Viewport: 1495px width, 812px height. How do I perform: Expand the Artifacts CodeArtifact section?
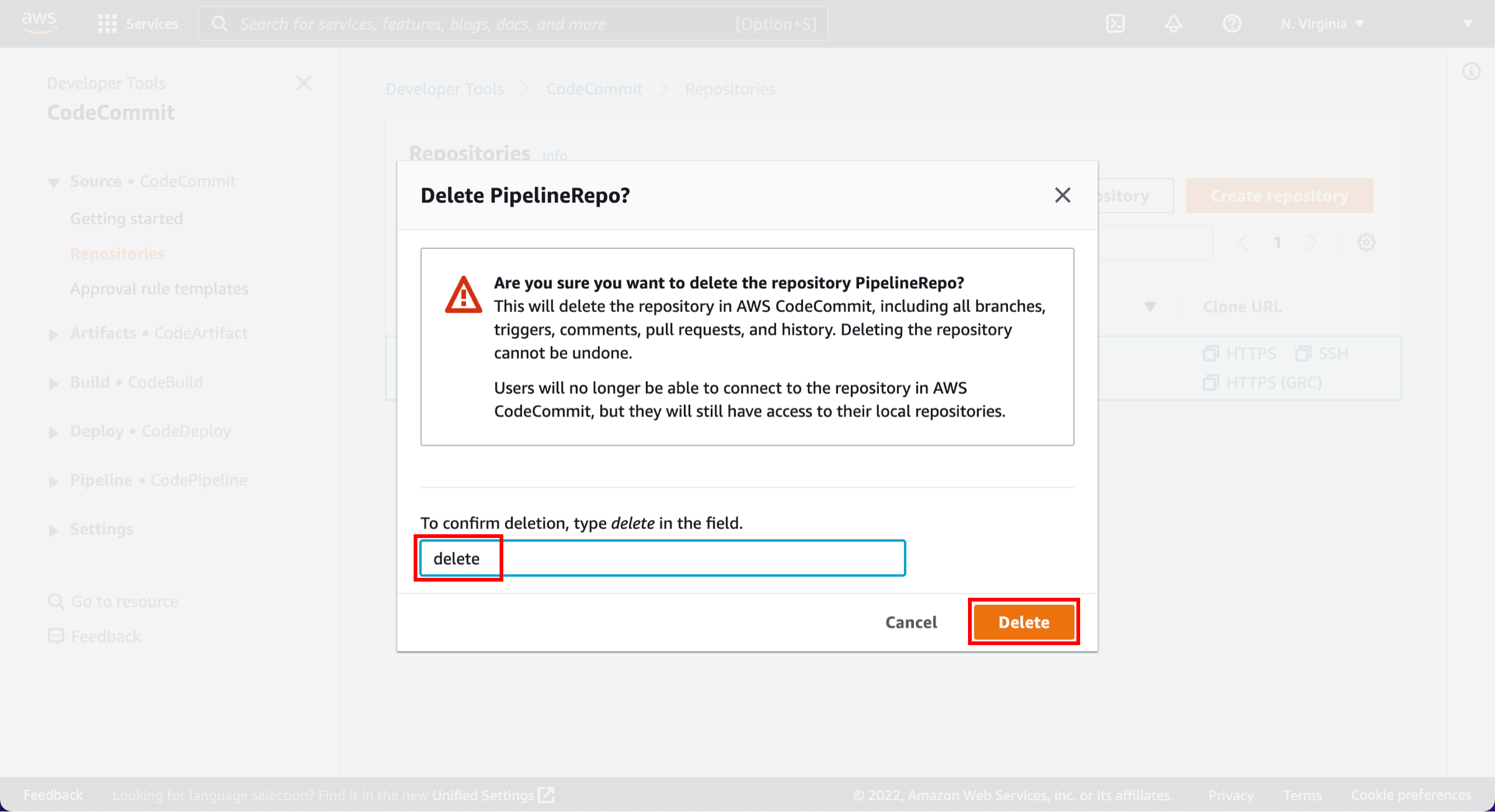tap(54, 334)
